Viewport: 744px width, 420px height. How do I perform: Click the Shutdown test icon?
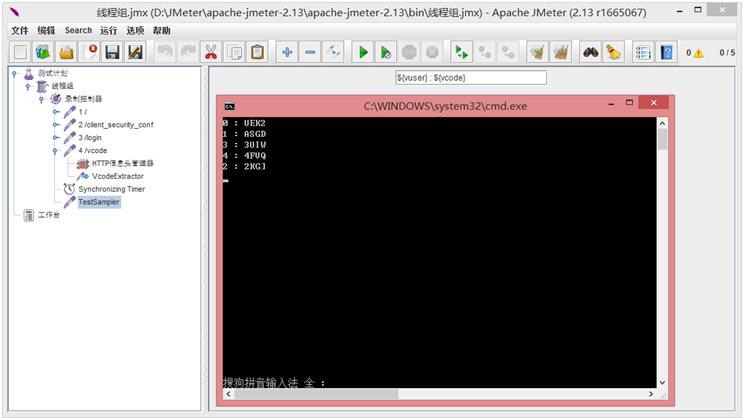[x=432, y=52]
